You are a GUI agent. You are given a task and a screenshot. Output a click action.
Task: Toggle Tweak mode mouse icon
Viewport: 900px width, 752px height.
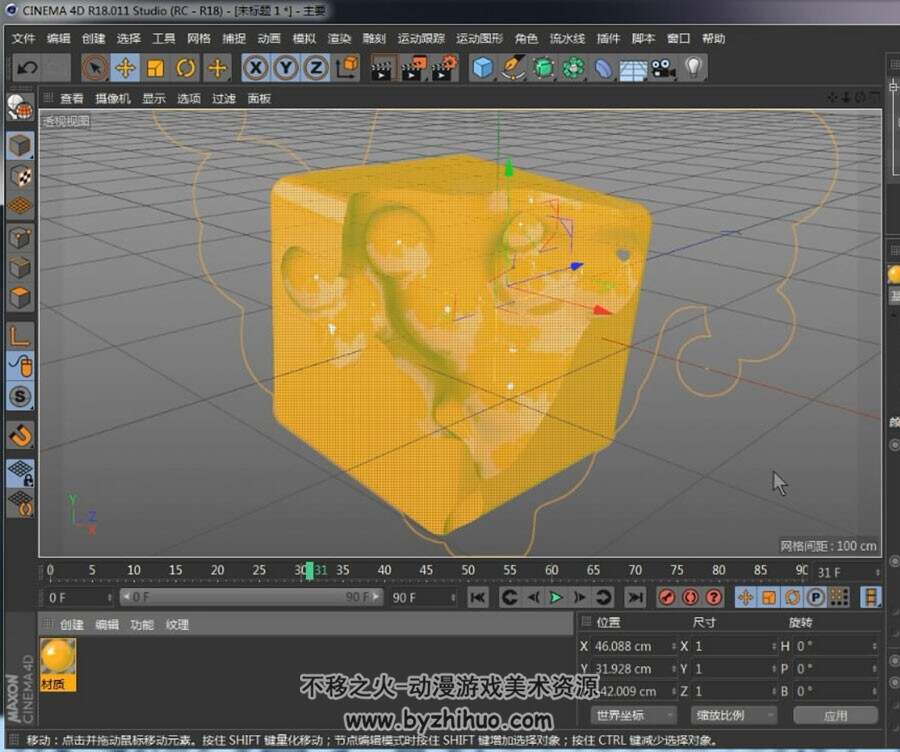click(20, 366)
